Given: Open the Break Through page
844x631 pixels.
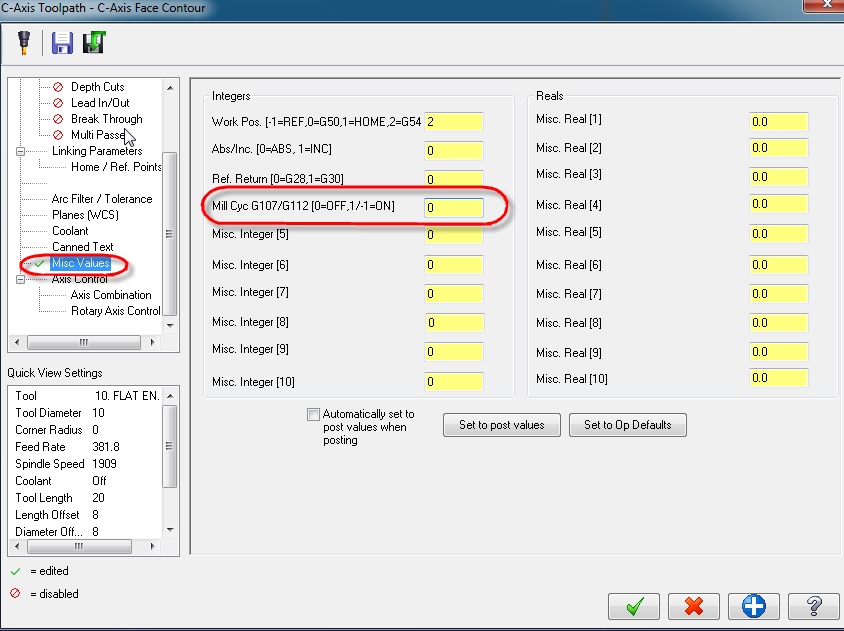Looking at the screenshot, I should 107,119.
